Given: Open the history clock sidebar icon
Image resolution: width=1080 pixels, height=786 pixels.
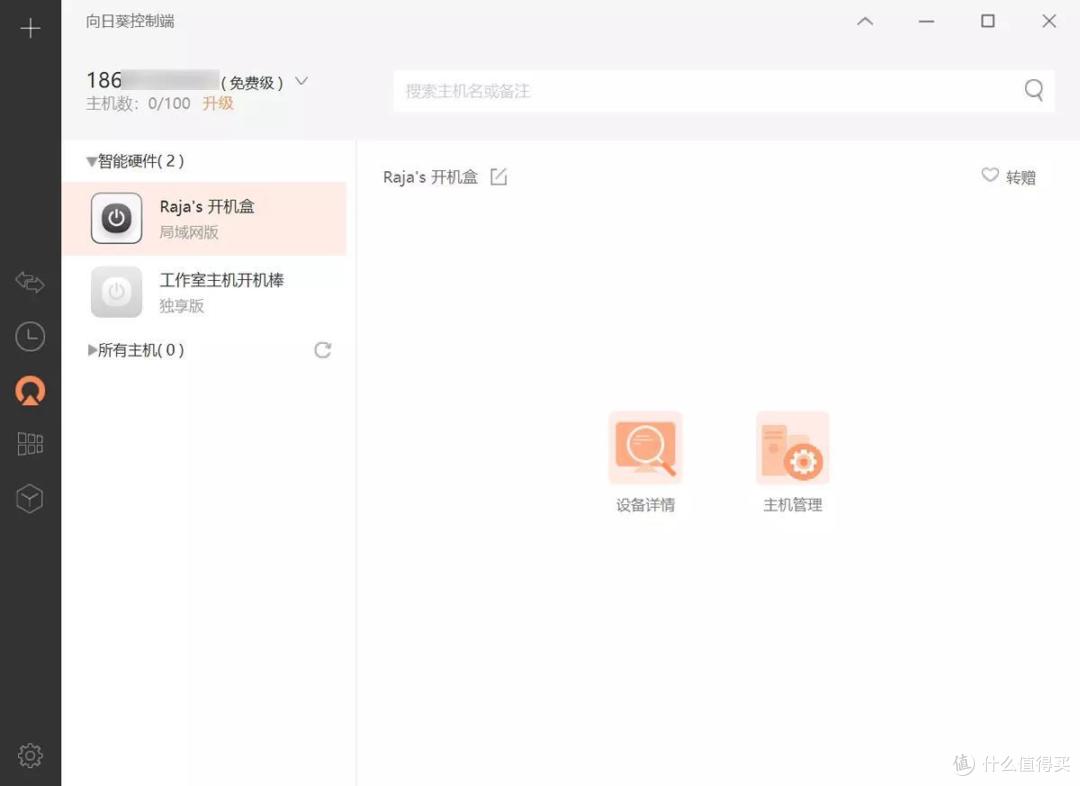Looking at the screenshot, I should point(30,337).
